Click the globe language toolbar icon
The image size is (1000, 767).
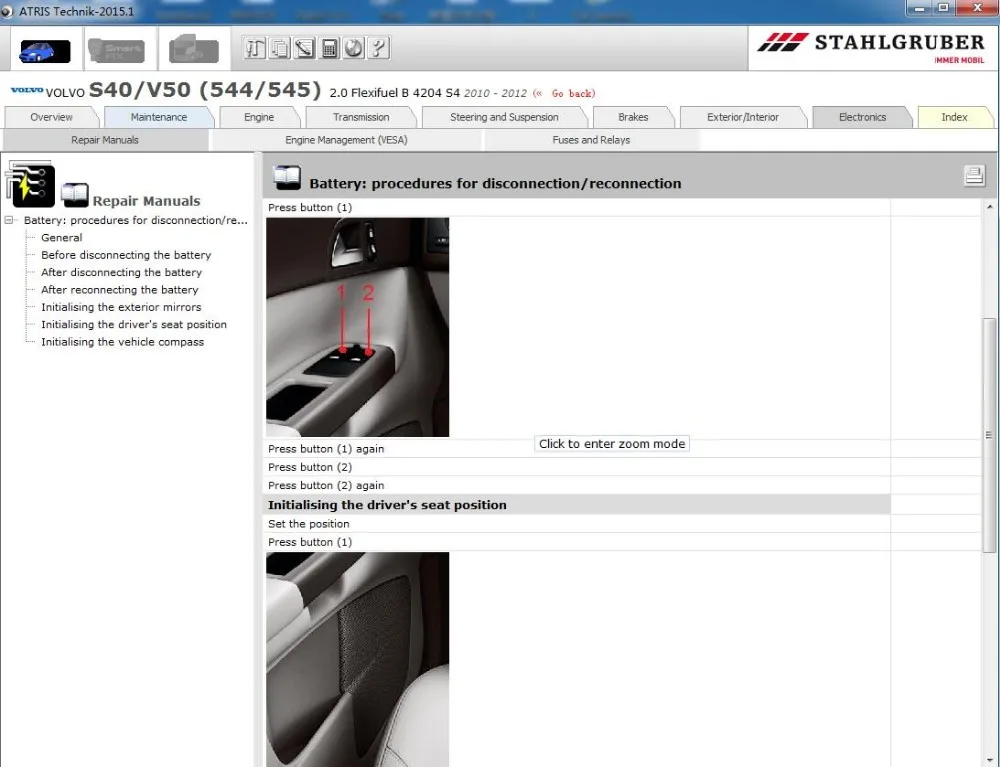pos(354,48)
